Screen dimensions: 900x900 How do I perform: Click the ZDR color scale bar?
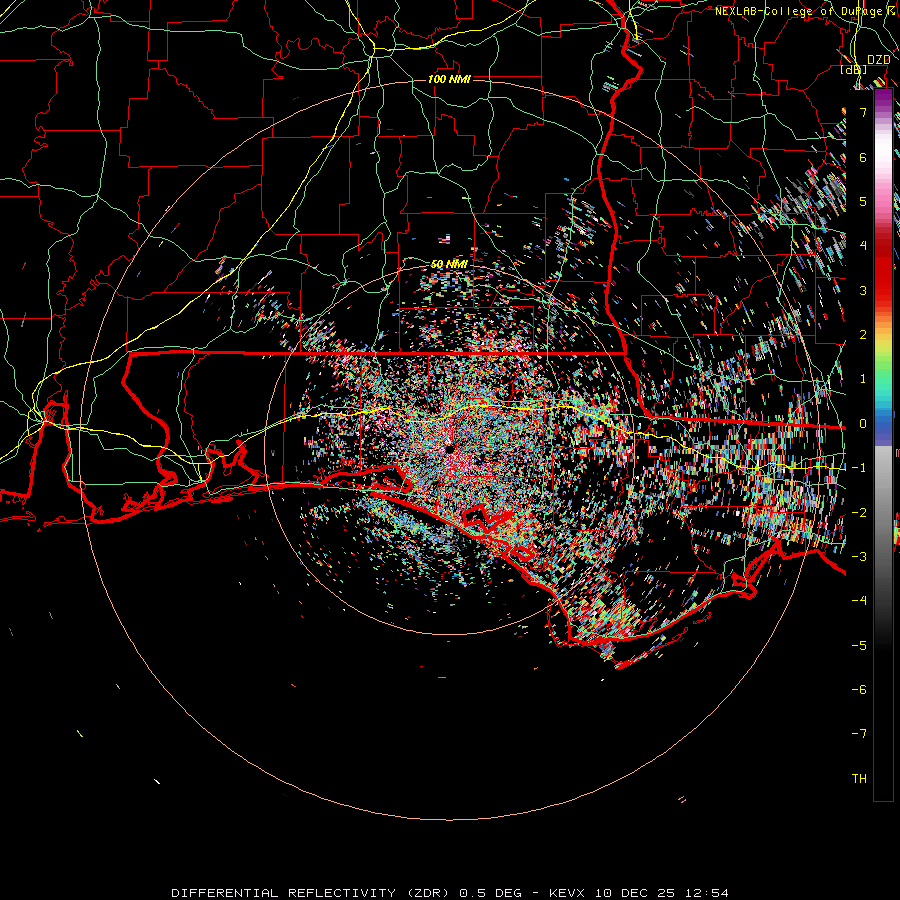coord(883,445)
